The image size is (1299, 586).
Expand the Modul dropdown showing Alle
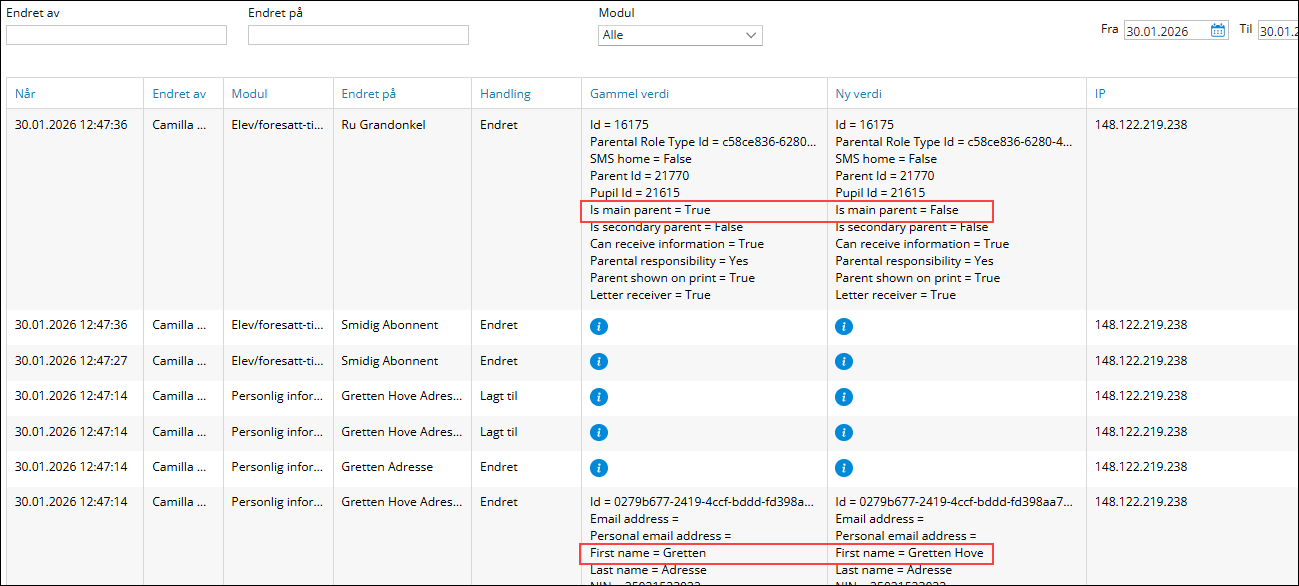click(x=680, y=35)
